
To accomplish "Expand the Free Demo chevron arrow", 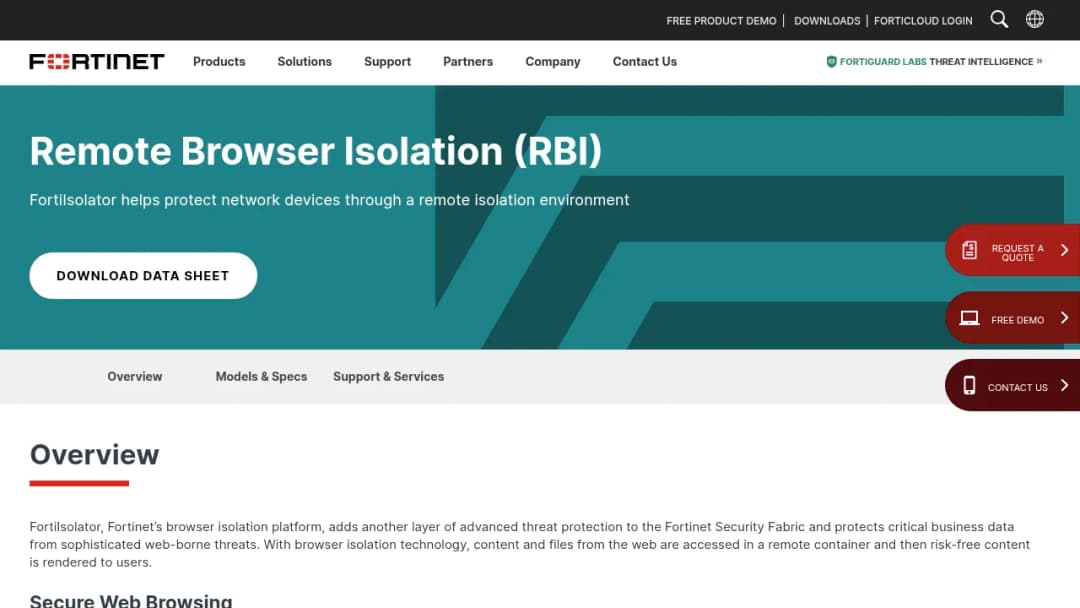I will pos(1064,317).
